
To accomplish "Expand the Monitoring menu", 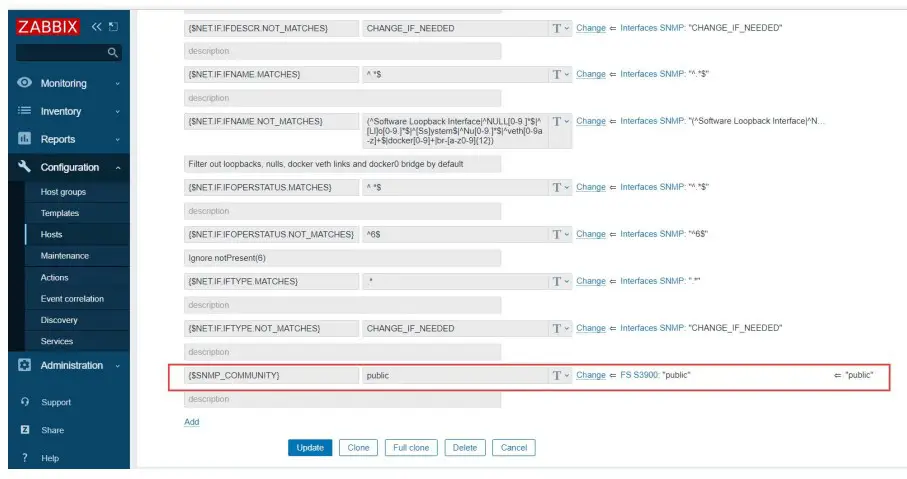I will coord(69,83).
